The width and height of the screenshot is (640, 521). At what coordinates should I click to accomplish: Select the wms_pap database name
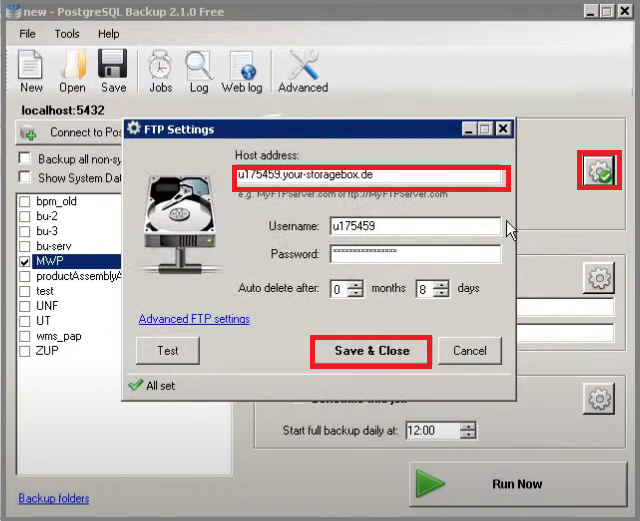[59, 336]
